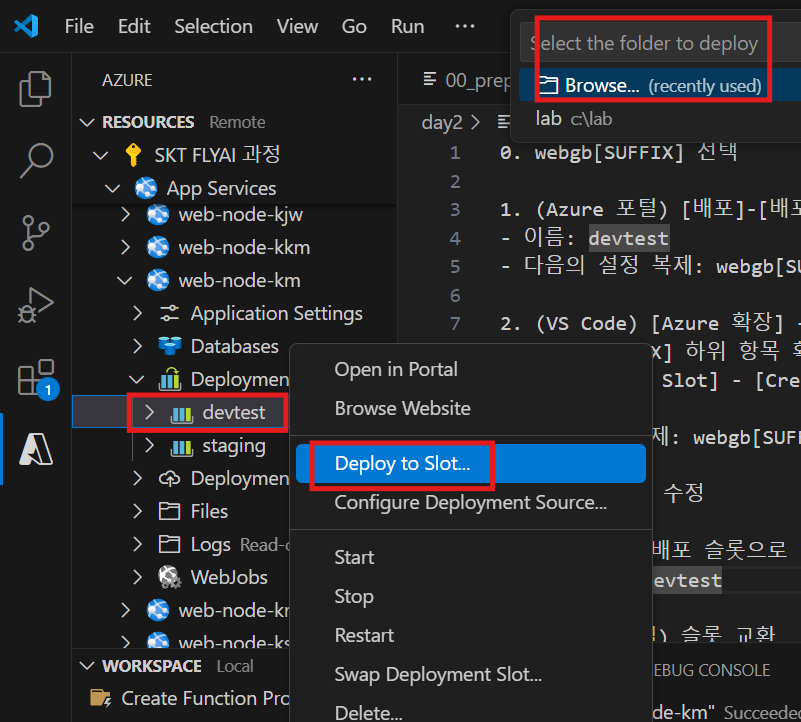Open the Extensions view with update badge
This screenshot has width=801, height=722.
coord(37,378)
